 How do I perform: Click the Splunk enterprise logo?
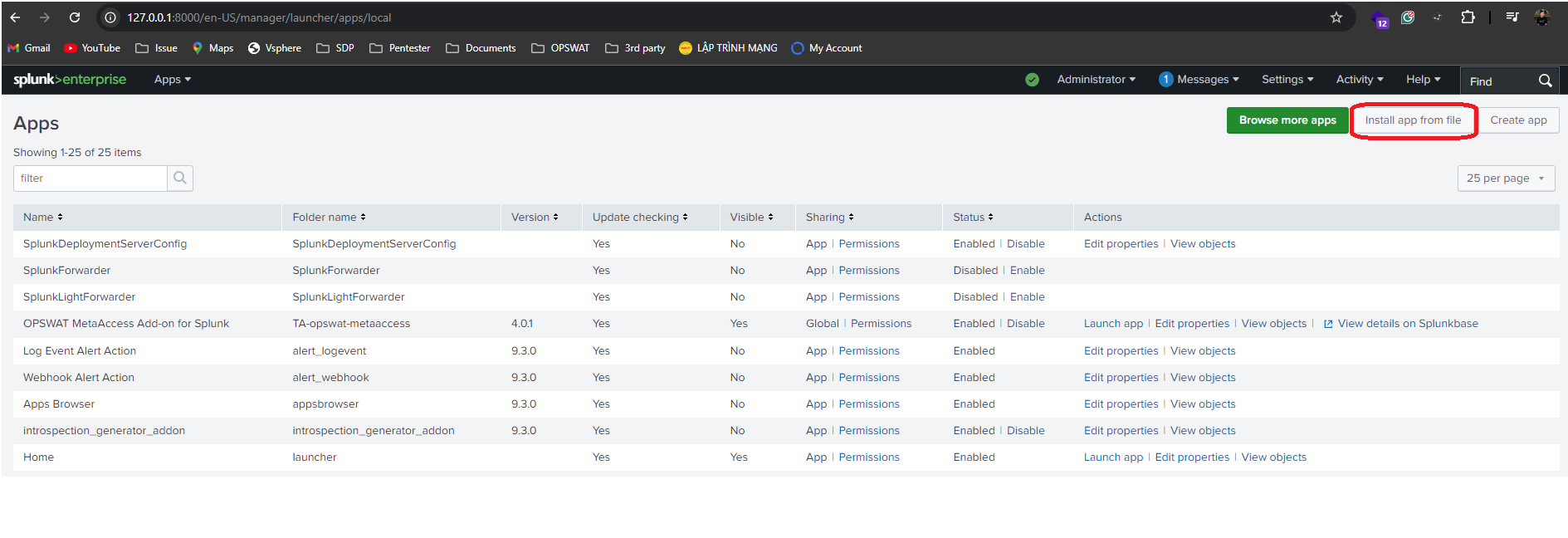point(70,80)
